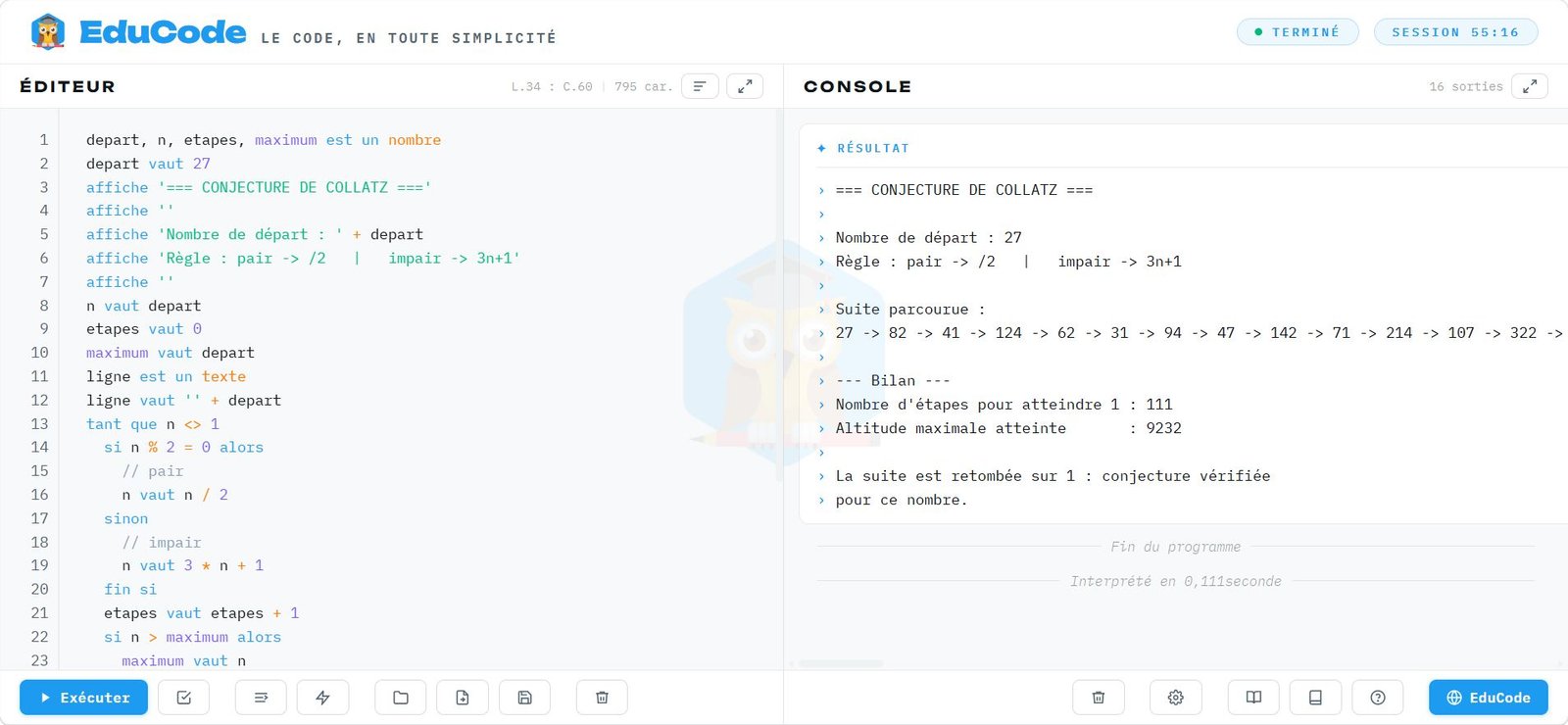Click console line 'pour ce nombre.'
The width and height of the screenshot is (1568, 725).
pyautogui.click(x=902, y=500)
